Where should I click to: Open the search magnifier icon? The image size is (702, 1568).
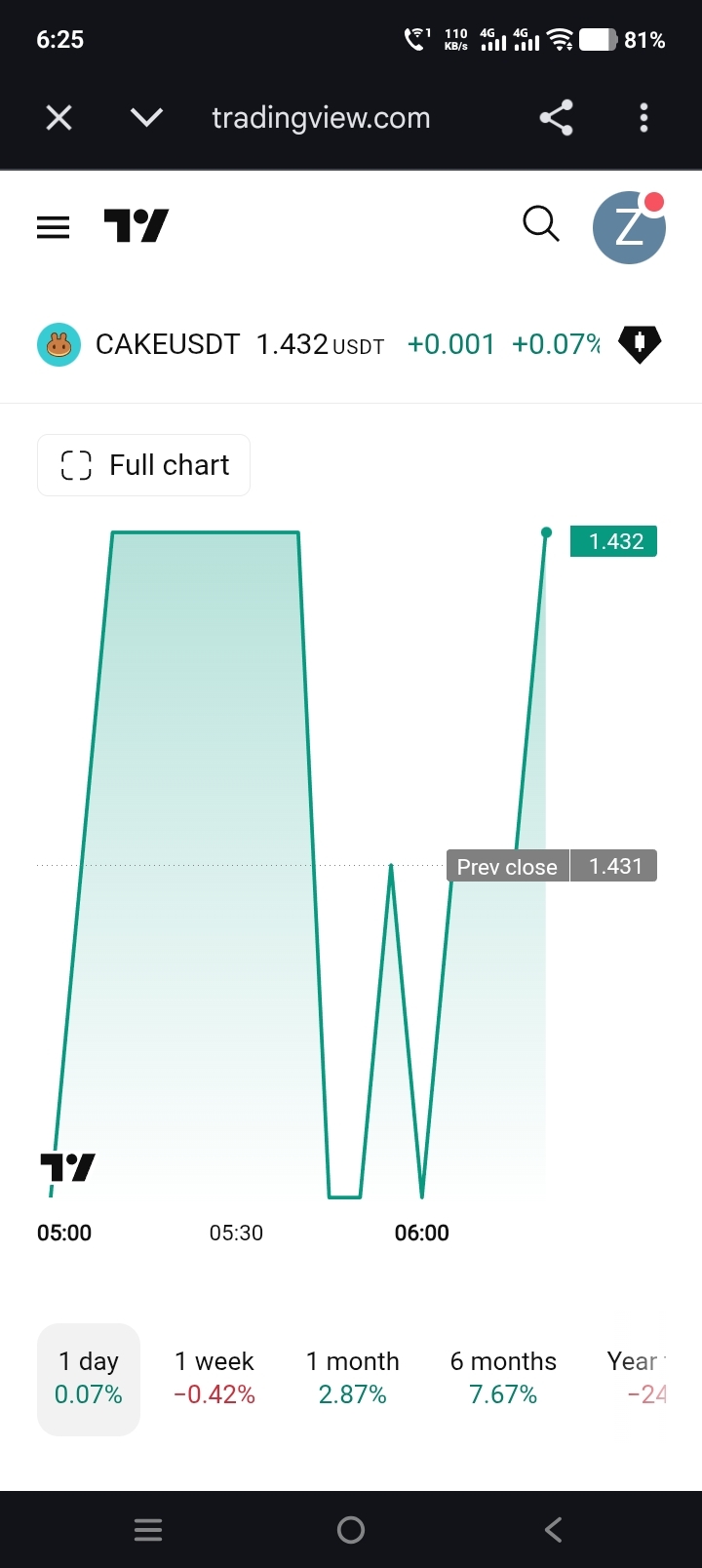[x=541, y=223]
